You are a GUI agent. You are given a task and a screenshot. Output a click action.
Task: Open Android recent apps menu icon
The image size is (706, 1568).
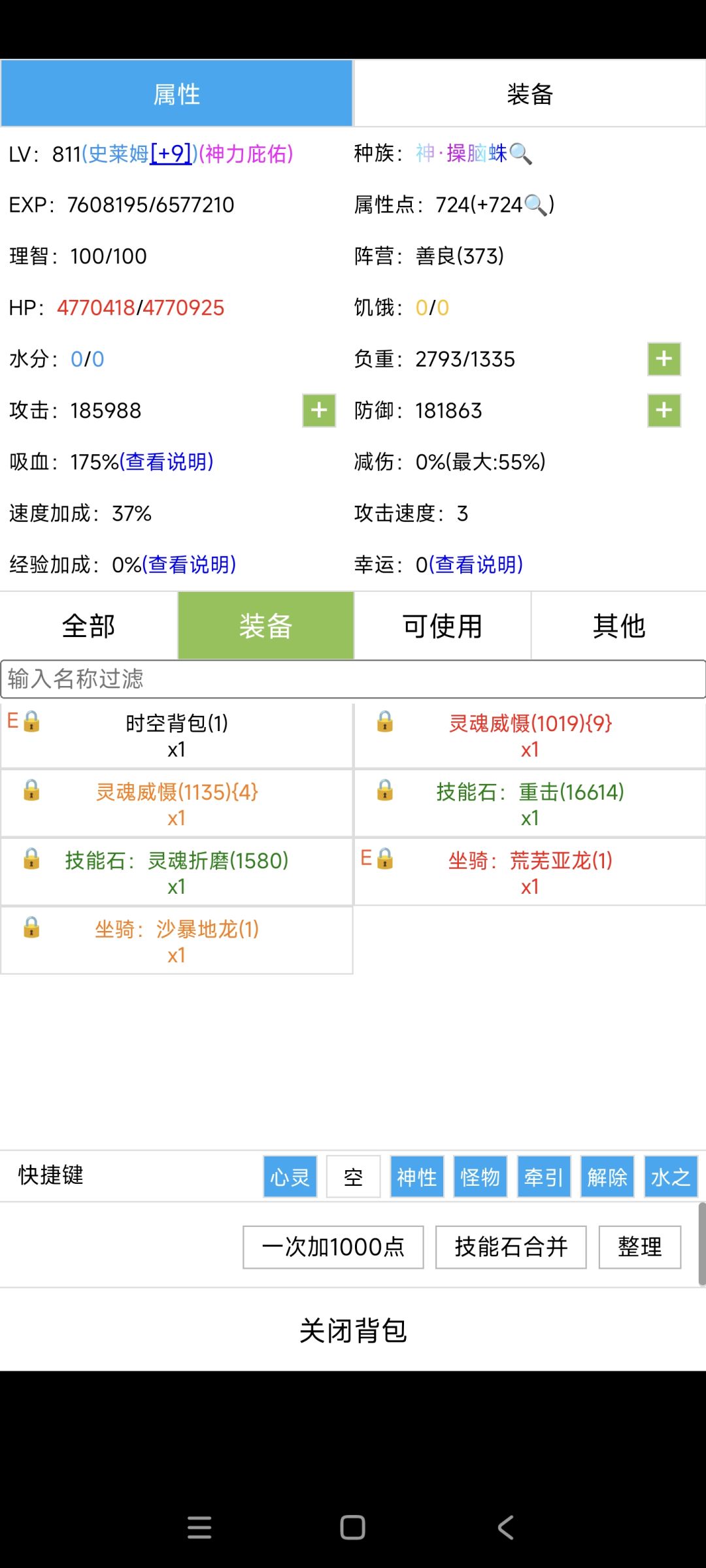coord(199,1527)
